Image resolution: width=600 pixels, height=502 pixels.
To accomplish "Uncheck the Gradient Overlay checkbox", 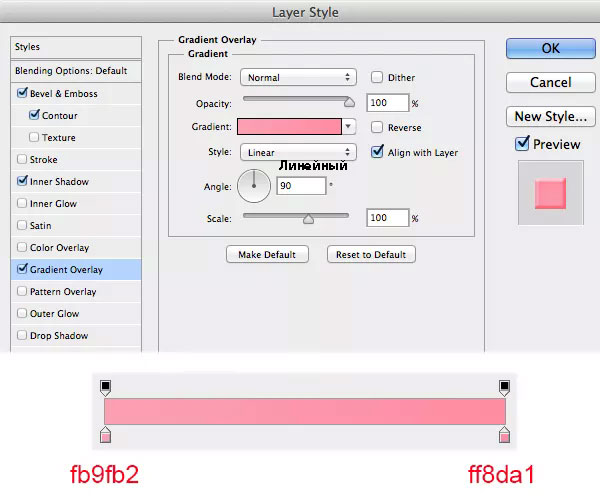I will [22, 269].
